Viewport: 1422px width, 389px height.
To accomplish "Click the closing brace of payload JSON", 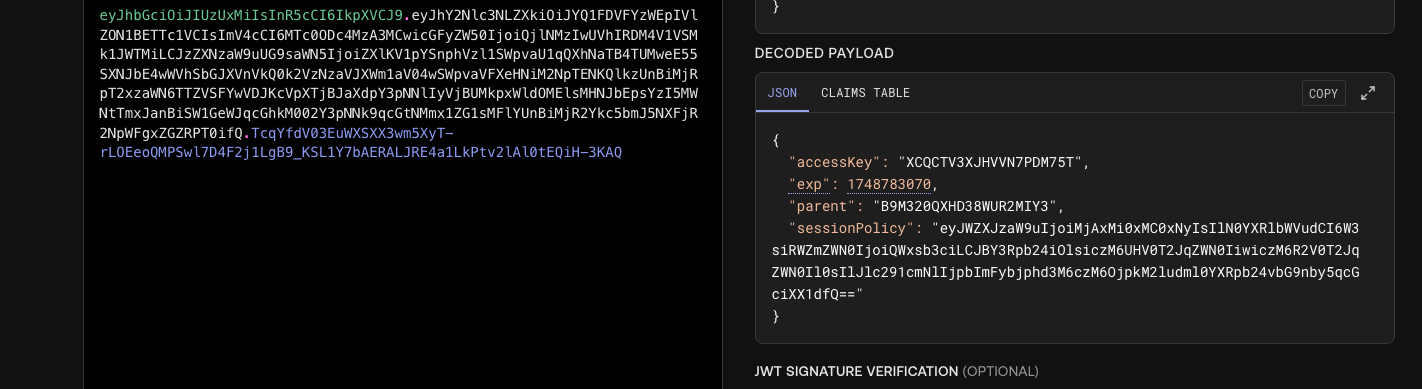I will pyautogui.click(x=776, y=316).
